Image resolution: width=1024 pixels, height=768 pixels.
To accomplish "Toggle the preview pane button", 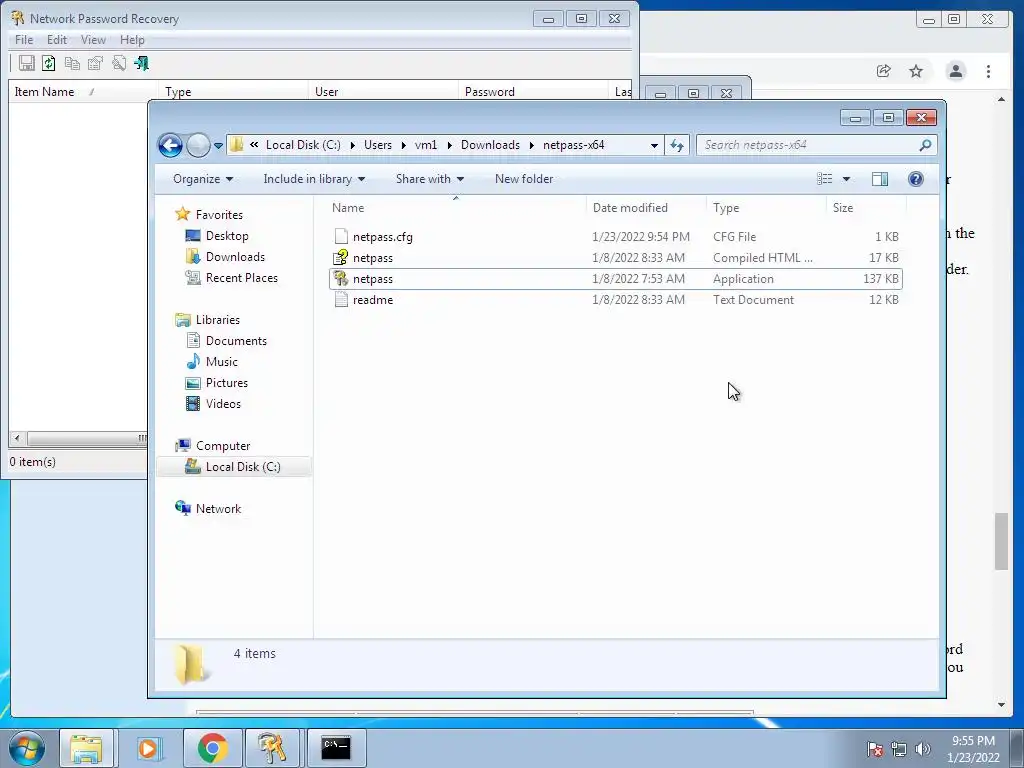I will [x=880, y=179].
